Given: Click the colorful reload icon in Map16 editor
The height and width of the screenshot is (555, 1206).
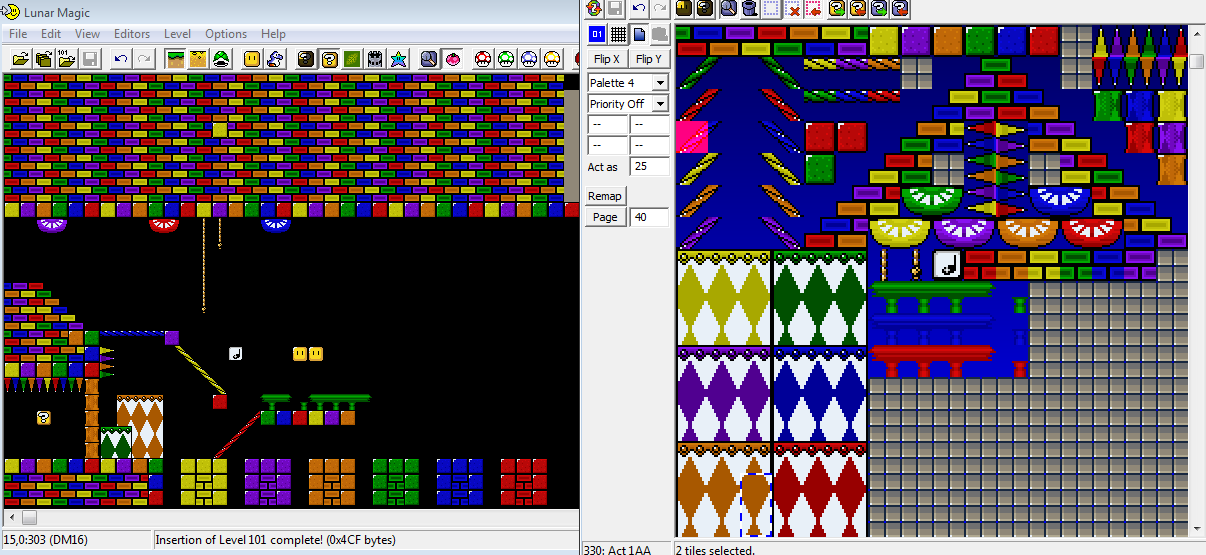Looking at the screenshot, I should coord(594,9).
